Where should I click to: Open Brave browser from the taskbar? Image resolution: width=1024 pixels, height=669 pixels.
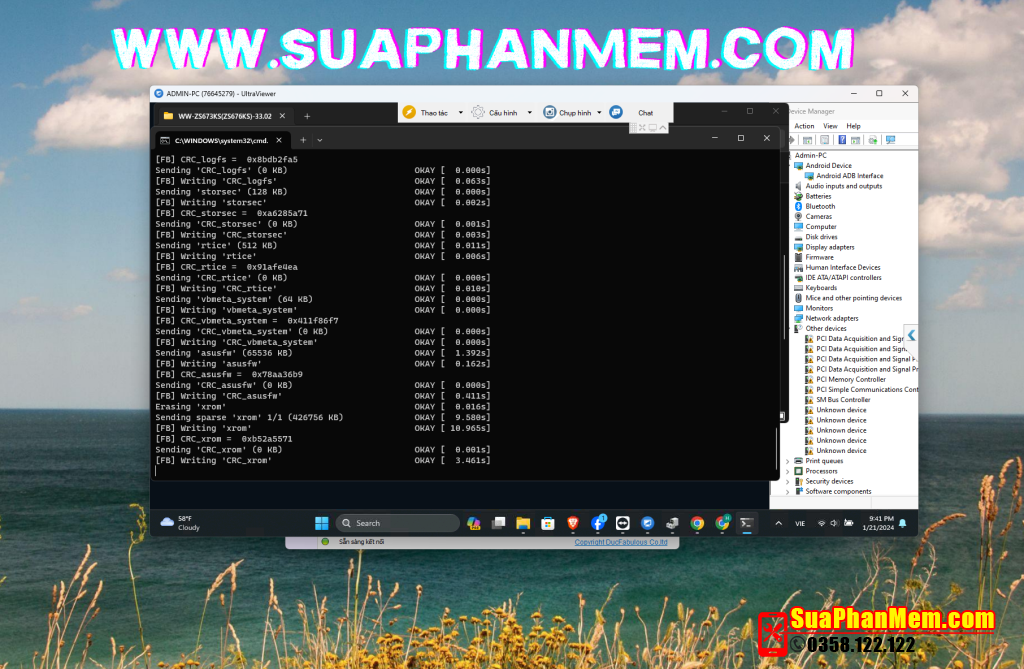pyautogui.click(x=573, y=523)
